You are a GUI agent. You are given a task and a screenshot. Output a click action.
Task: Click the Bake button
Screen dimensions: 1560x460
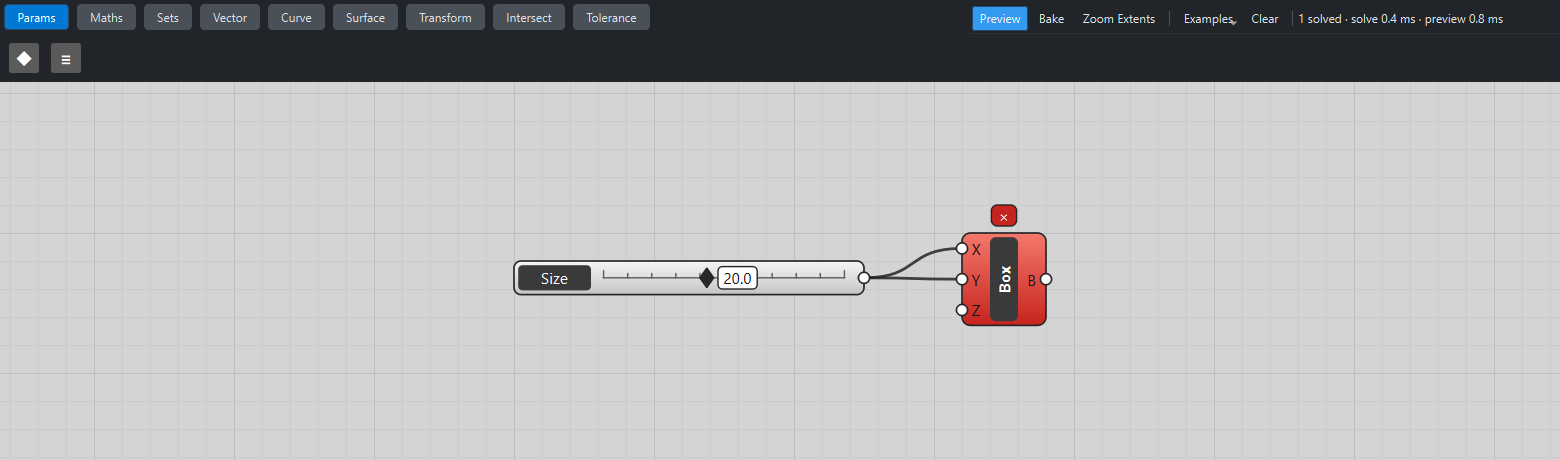1051,18
